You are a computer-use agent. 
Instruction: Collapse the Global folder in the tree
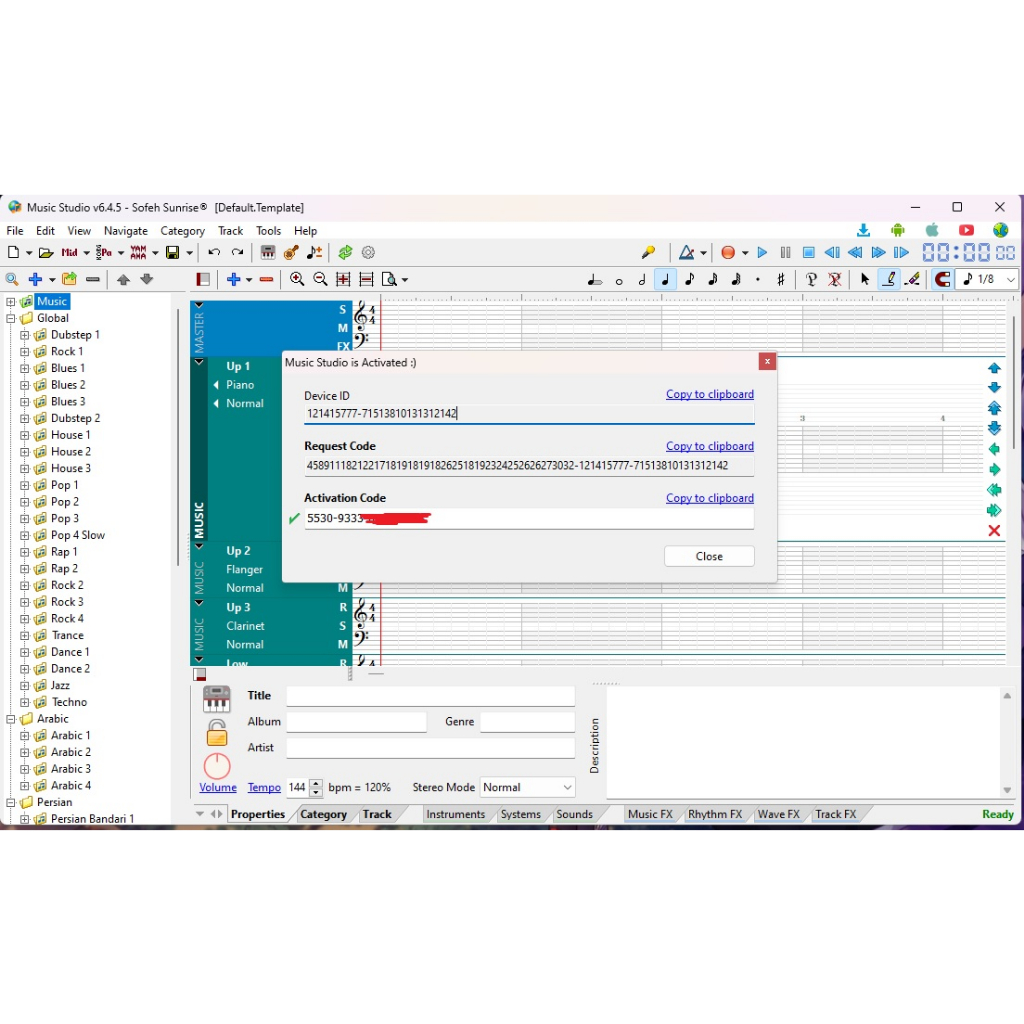pos(10,319)
